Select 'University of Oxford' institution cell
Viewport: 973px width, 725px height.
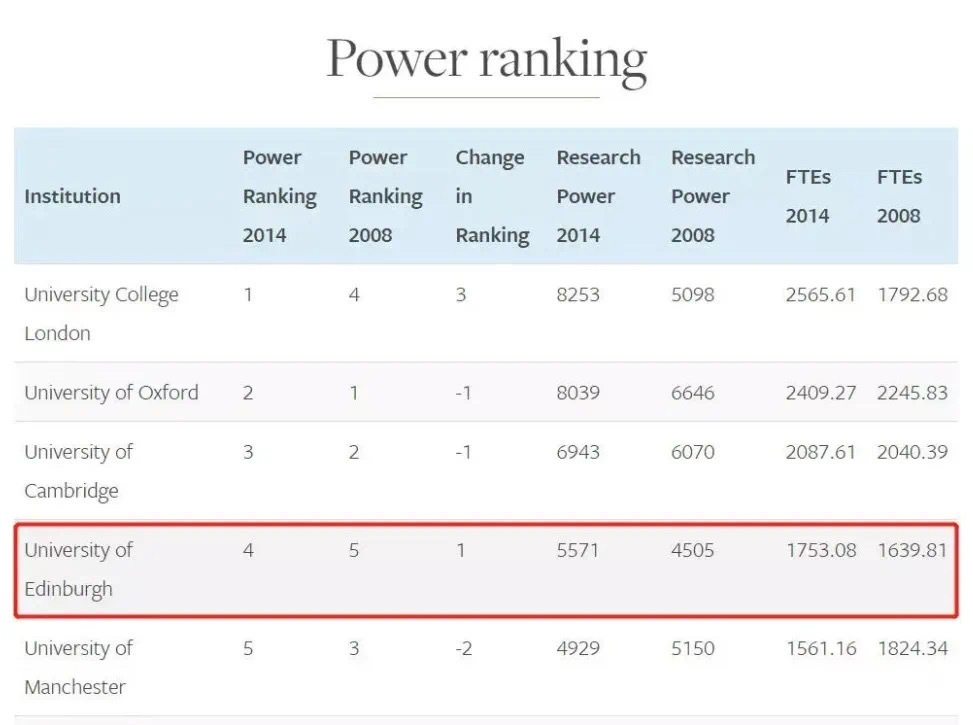click(x=112, y=392)
